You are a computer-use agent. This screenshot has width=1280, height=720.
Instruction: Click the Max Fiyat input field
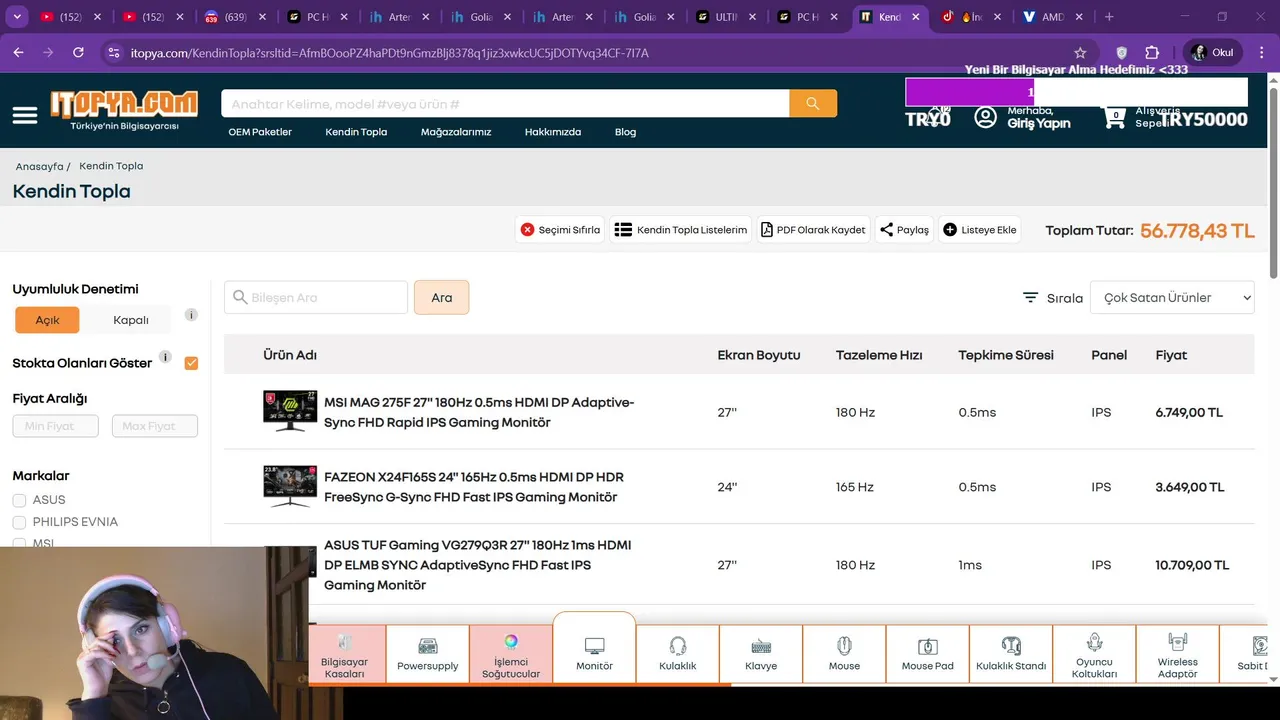point(155,426)
